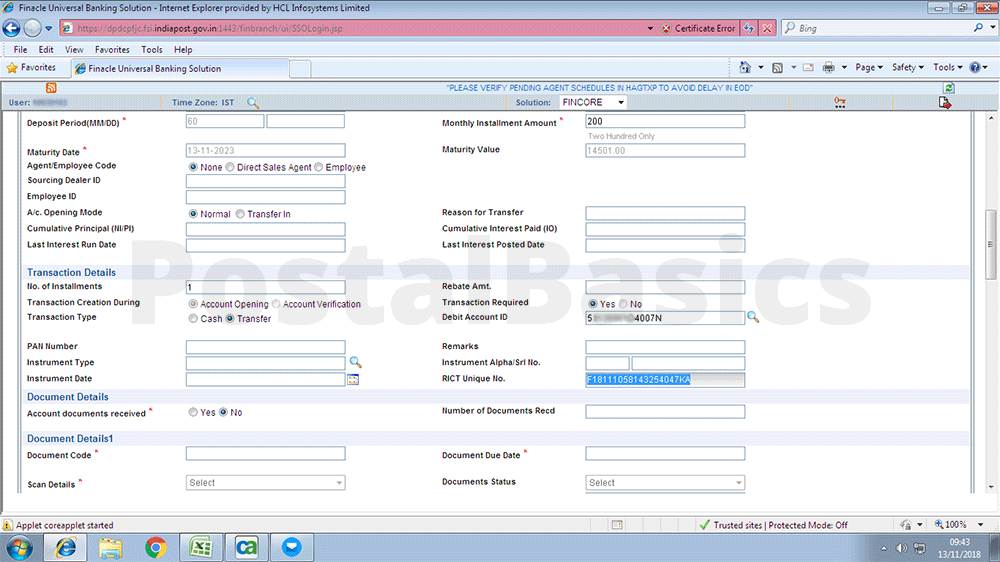The height and width of the screenshot is (562, 1000).
Task: Click the logout icon at top right
Action: point(944,103)
